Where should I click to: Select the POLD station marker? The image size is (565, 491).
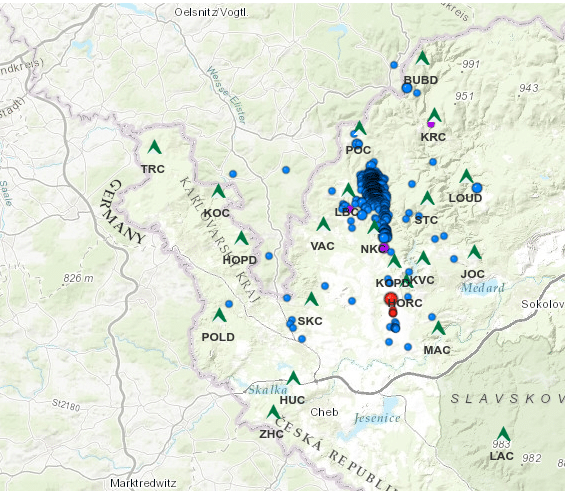pyautogui.click(x=219, y=315)
